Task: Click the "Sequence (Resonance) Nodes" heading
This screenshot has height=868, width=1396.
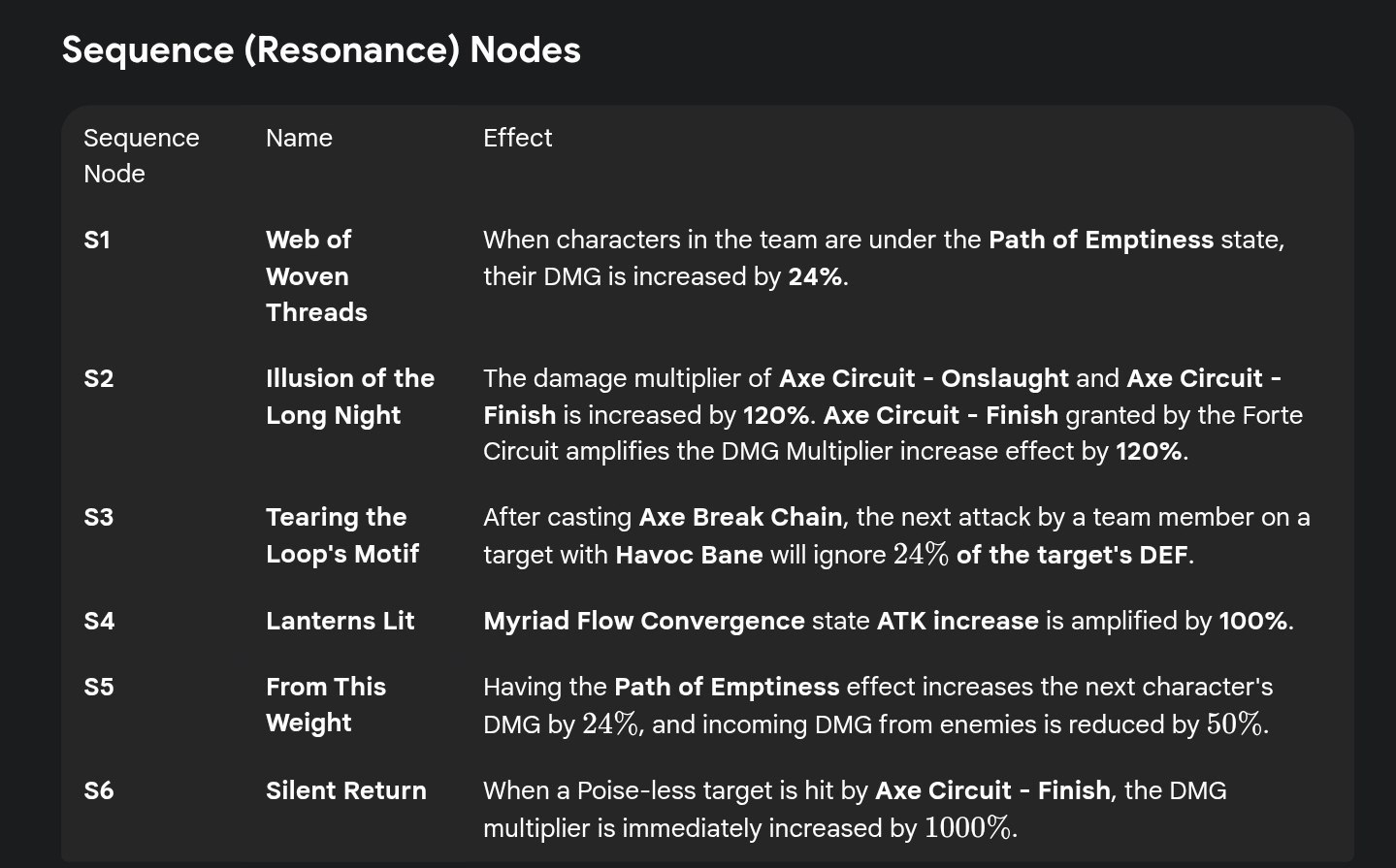Action: [x=321, y=49]
